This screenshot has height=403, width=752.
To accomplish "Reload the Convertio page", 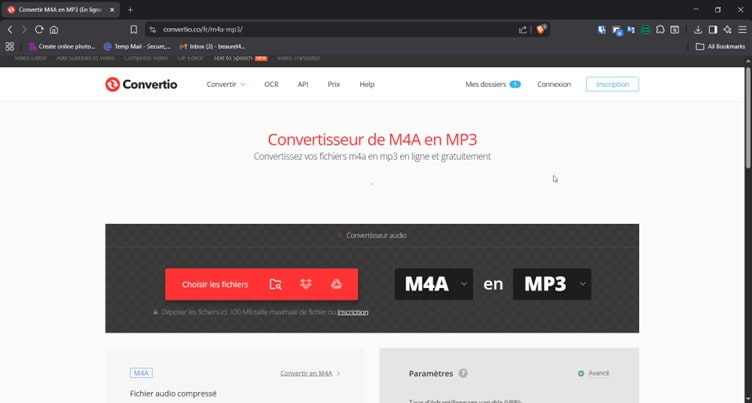I will pyautogui.click(x=39, y=30).
